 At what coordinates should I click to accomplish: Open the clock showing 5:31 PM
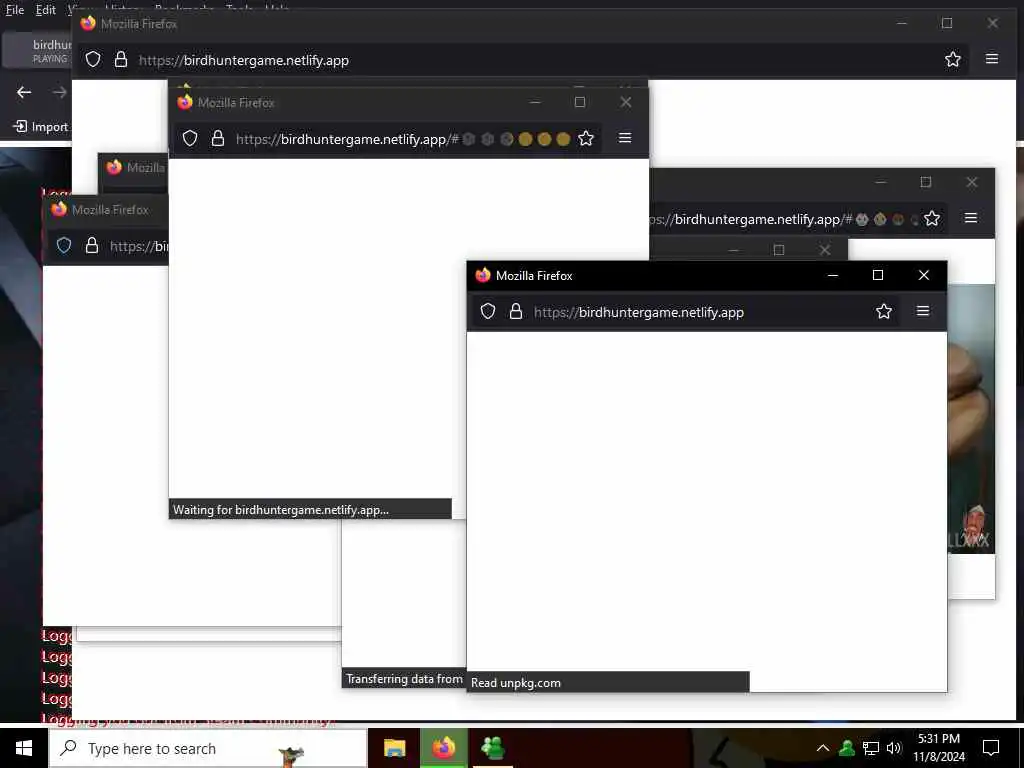pyautogui.click(x=938, y=748)
